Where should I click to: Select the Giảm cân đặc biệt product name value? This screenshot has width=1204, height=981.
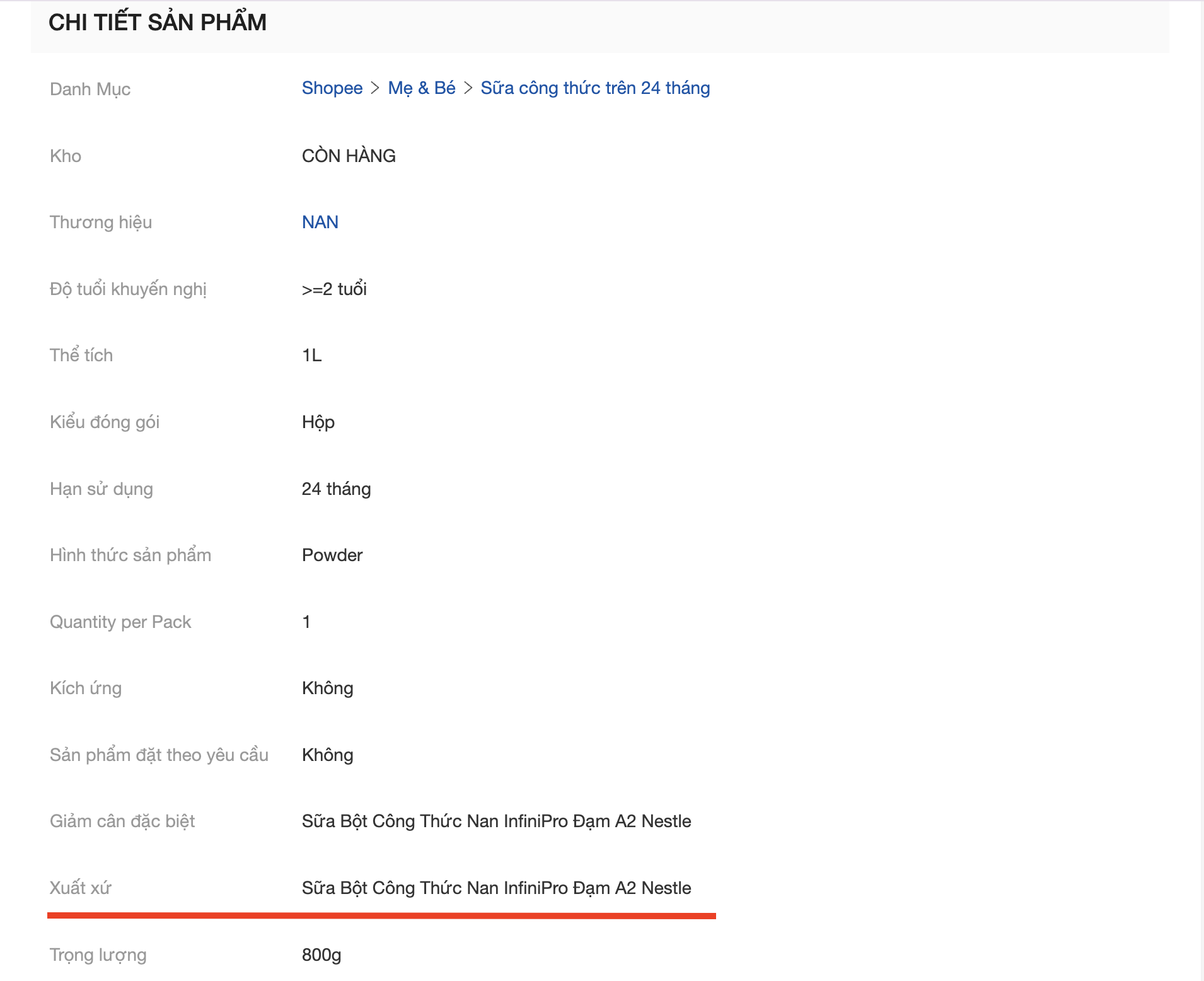(497, 821)
